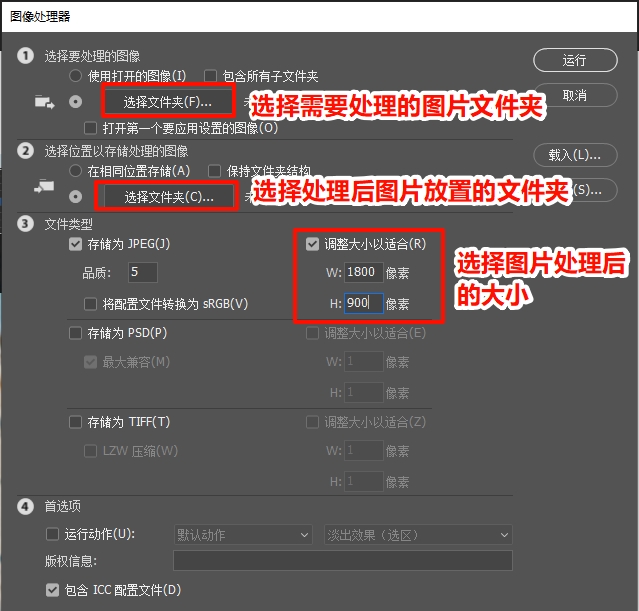Enable 打开第一个要应用设置的图像(O) checkbox
The image size is (639, 611).
[90, 128]
